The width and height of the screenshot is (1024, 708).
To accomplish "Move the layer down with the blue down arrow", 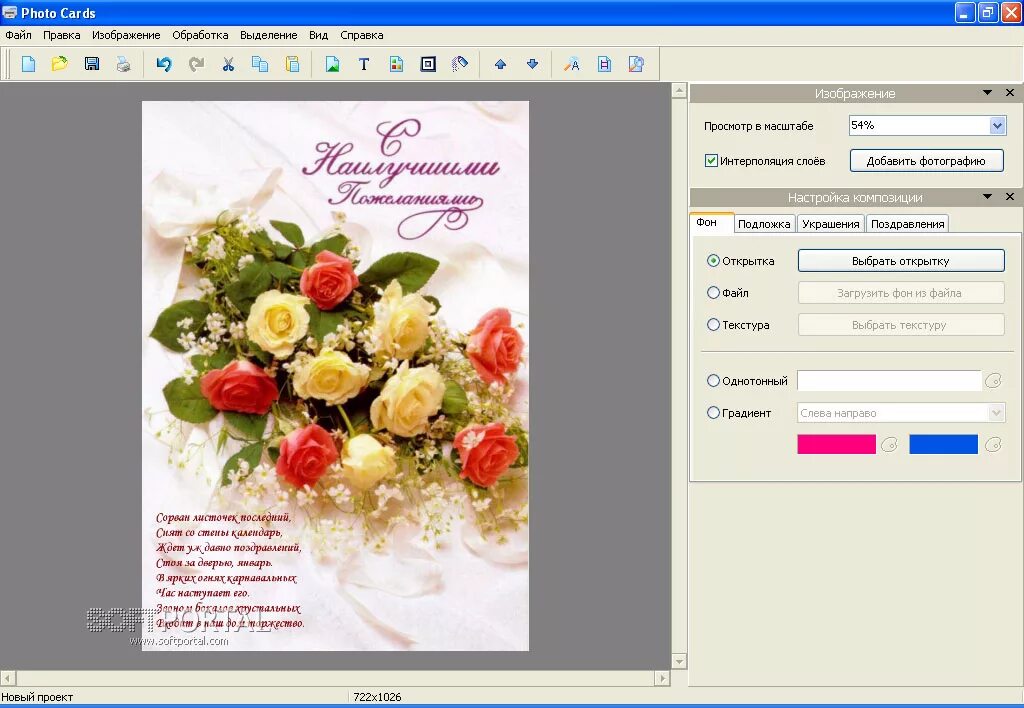I will pyautogui.click(x=532, y=64).
